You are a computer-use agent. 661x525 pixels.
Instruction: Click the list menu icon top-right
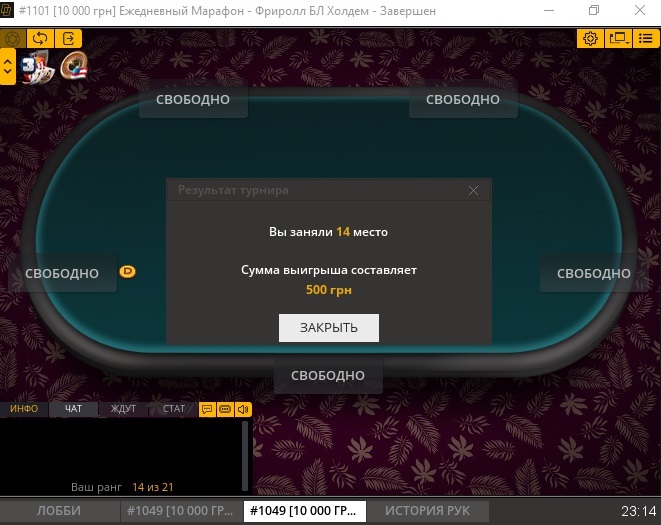coord(646,39)
